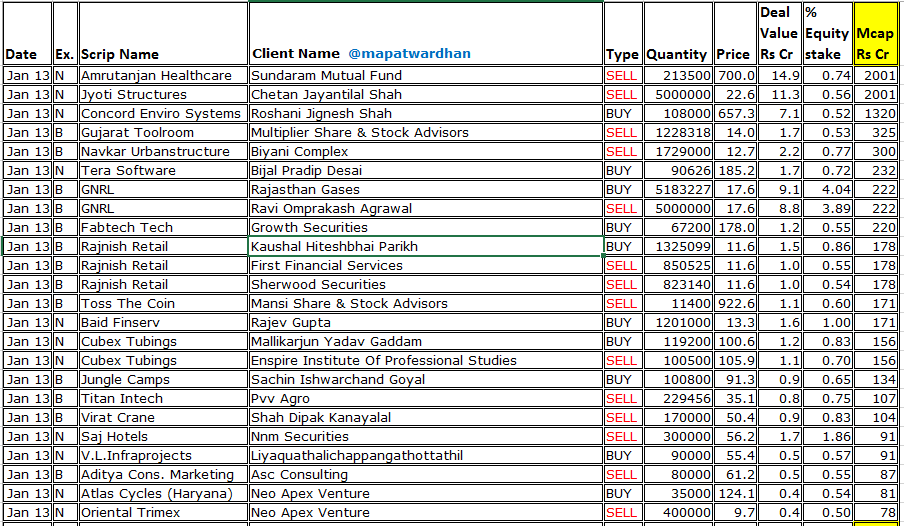Viewport: 904px width, 526px height.
Task: Click price 657.3 for Concord Enviro Systems
Action: coord(735,114)
